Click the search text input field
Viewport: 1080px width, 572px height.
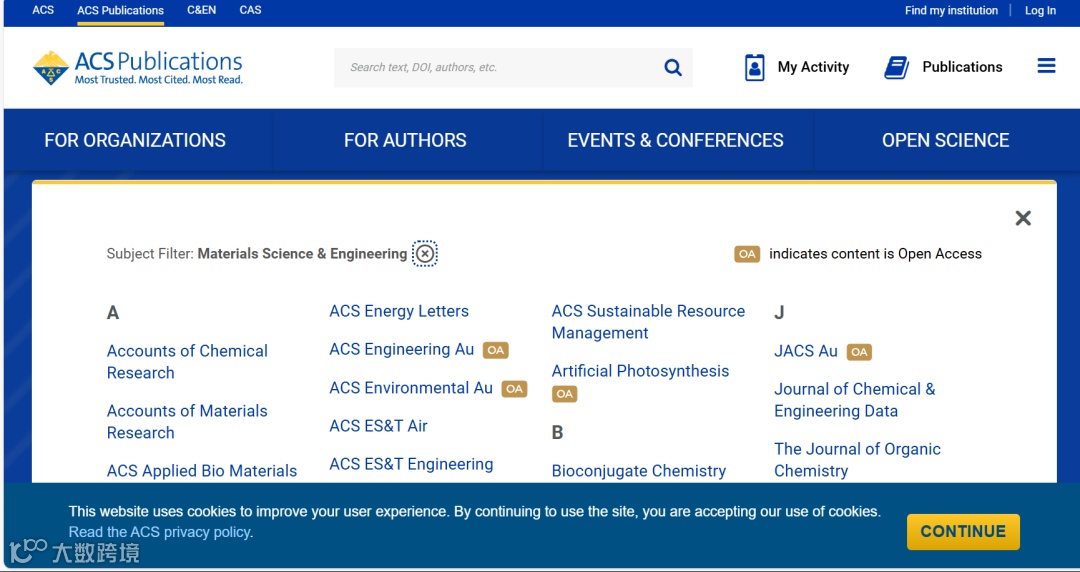coord(500,67)
